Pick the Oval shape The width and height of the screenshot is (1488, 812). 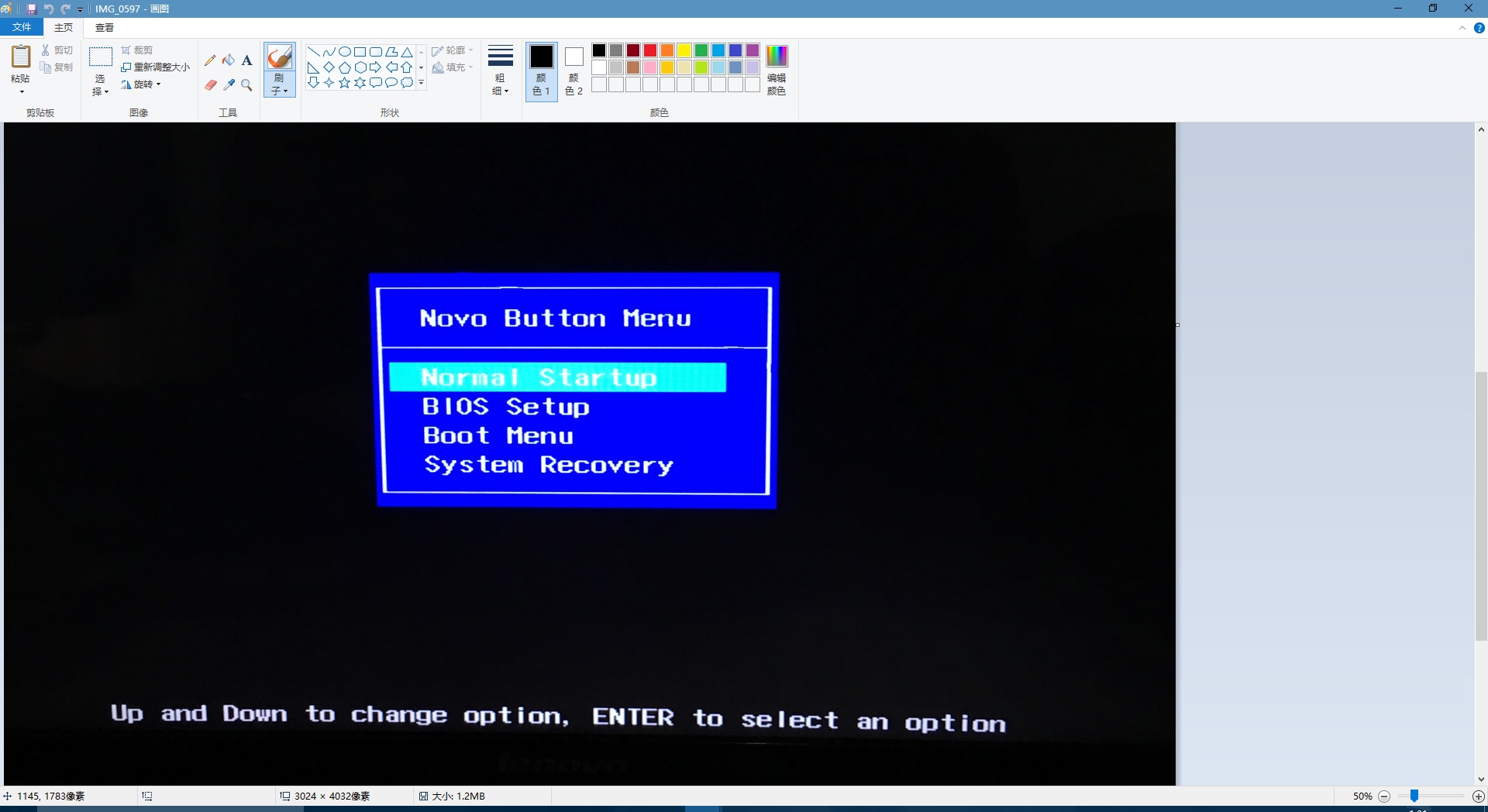345,52
